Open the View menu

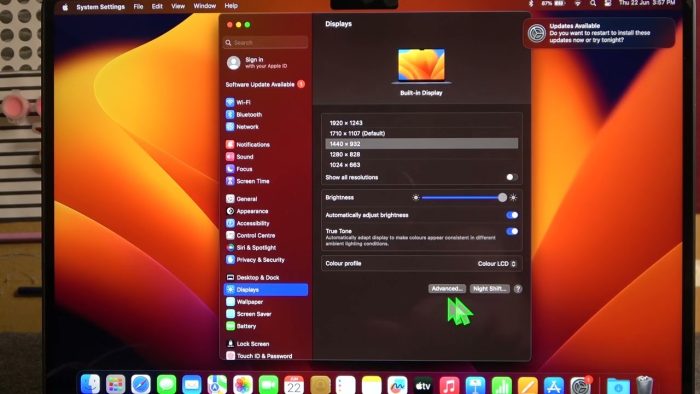pyautogui.click(x=178, y=6)
